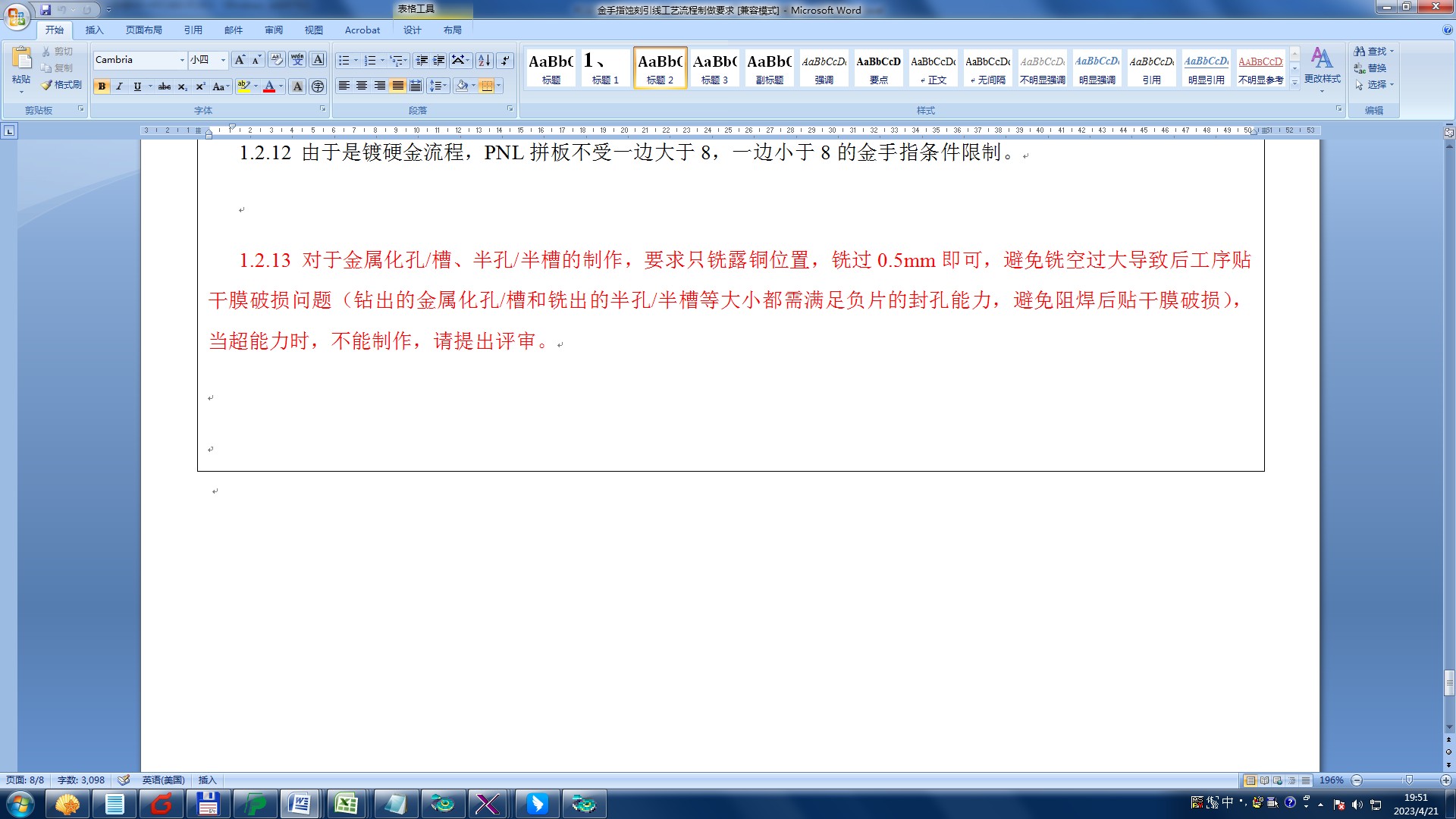Open the Cambria font name dropdown
Screen dimensions: 1456x819
coord(182,60)
